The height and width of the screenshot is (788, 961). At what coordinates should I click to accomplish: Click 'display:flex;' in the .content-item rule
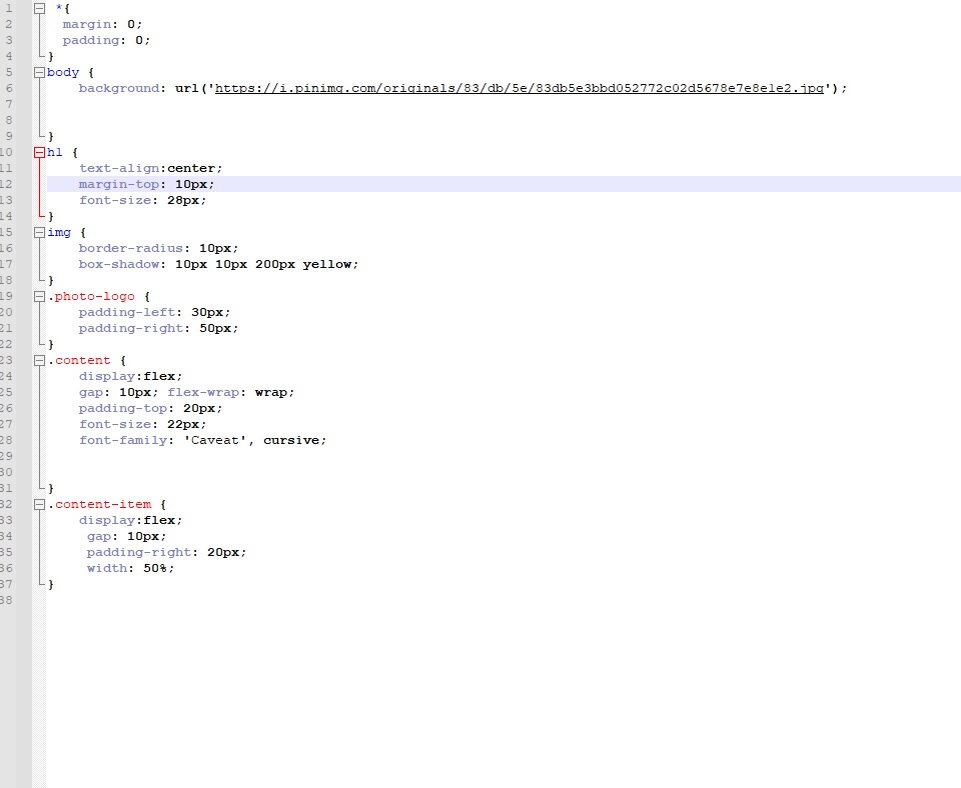pyautogui.click(x=131, y=520)
